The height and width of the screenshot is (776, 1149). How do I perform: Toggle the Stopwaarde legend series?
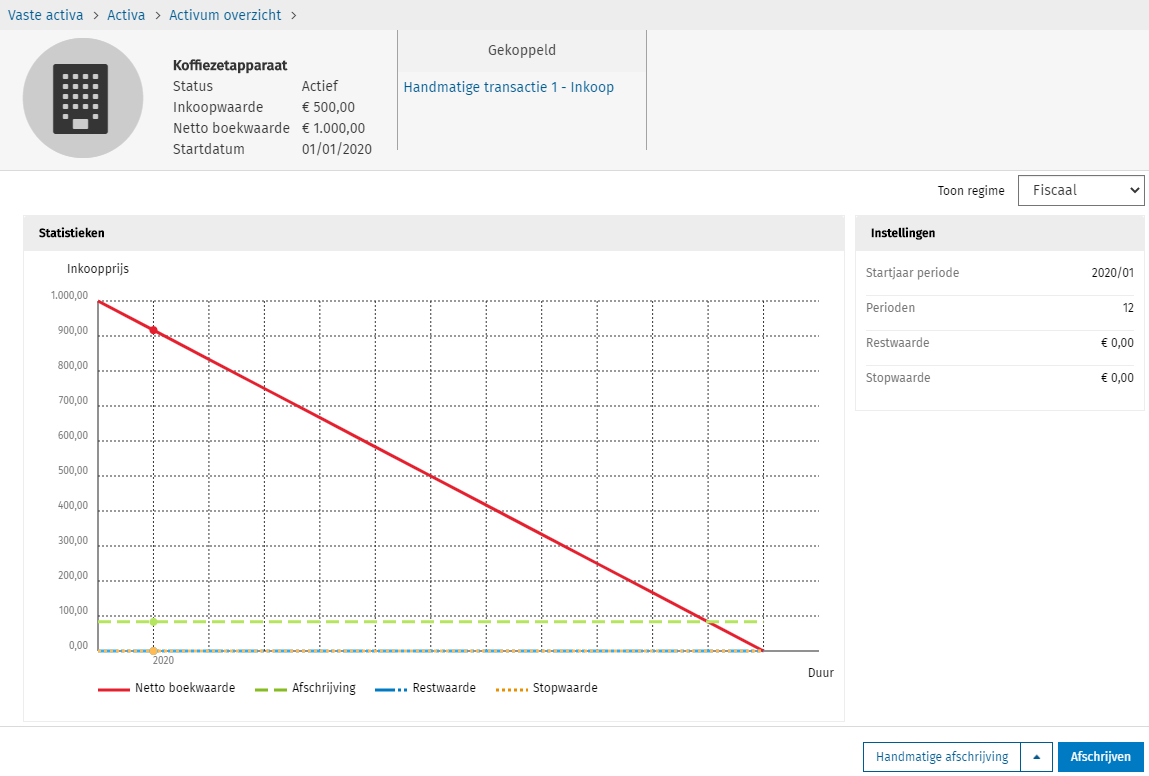[x=546, y=688]
